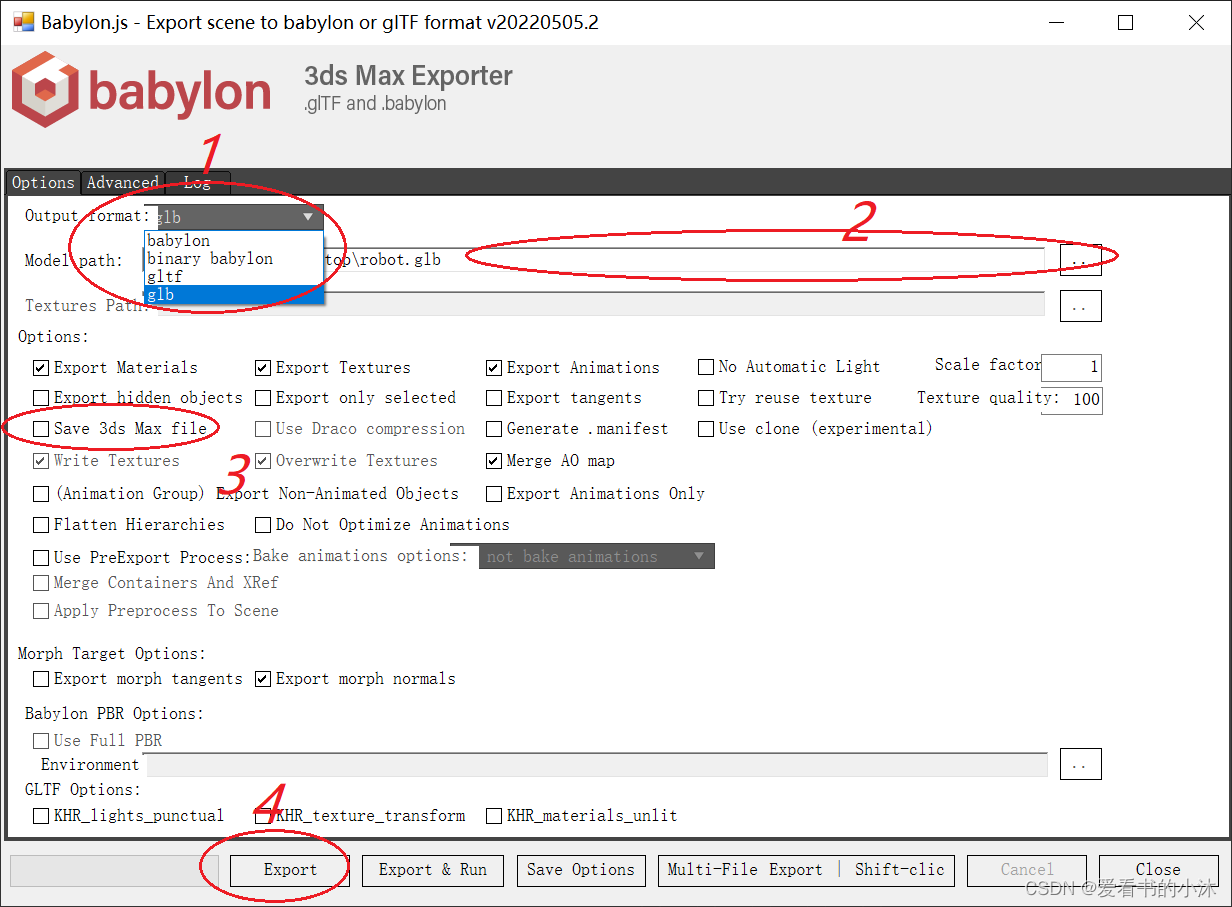
Task: Check Save 3ds Max file
Action: pos(41,429)
